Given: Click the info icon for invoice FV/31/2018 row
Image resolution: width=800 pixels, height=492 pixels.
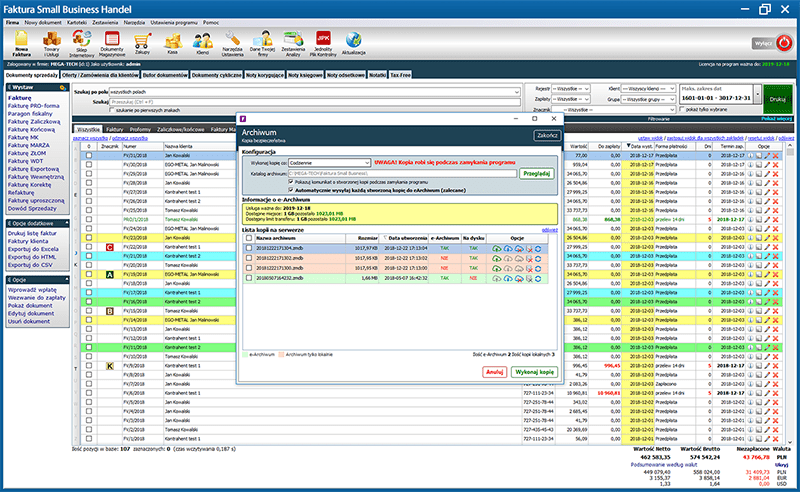Looking at the screenshot, I should [x=751, y=156].
